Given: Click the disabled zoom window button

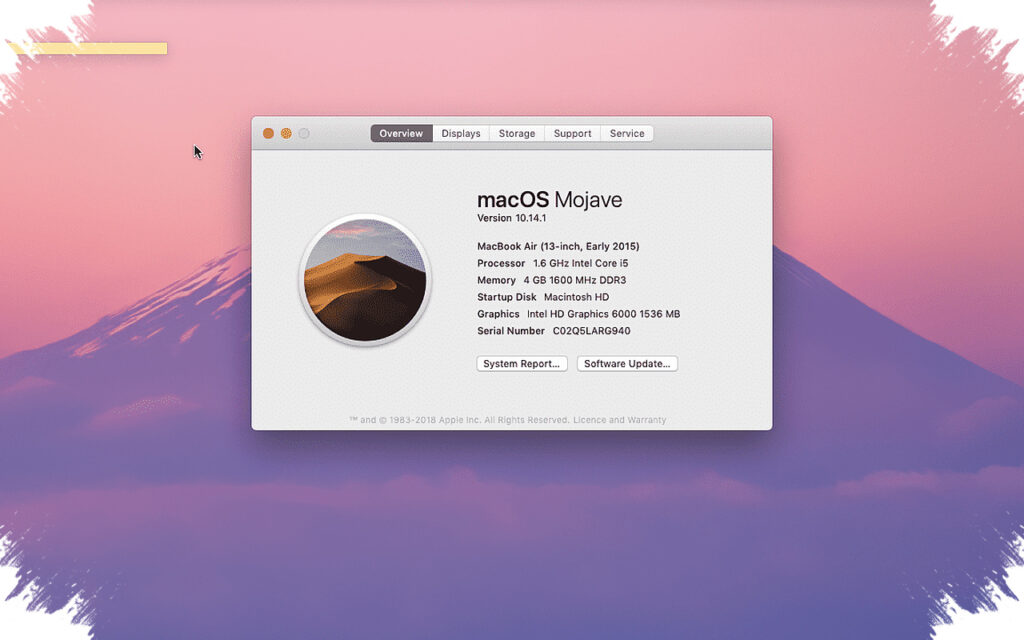Looking at the screenshot, I should [x=304, y=133].
